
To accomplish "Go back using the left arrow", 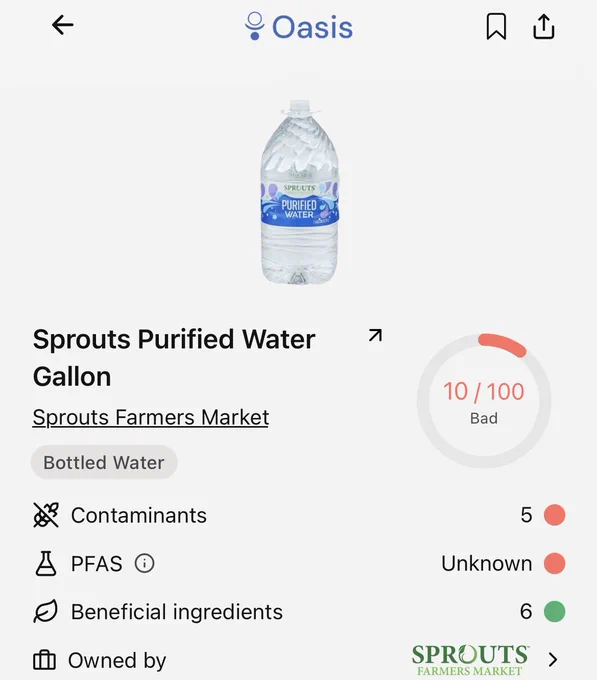I will coord(62,25).
